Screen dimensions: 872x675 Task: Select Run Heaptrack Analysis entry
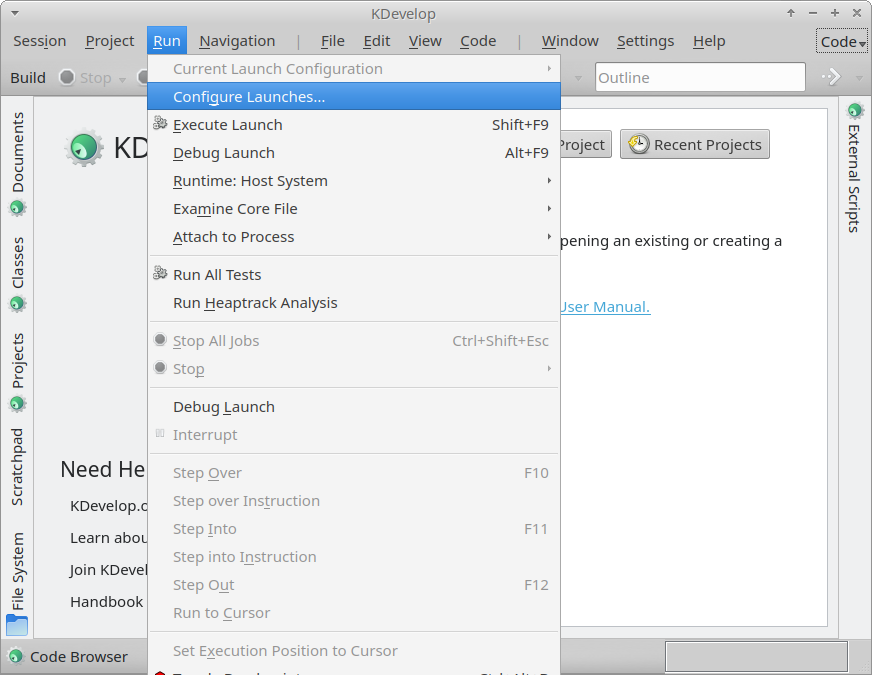[x=354, y=303]
